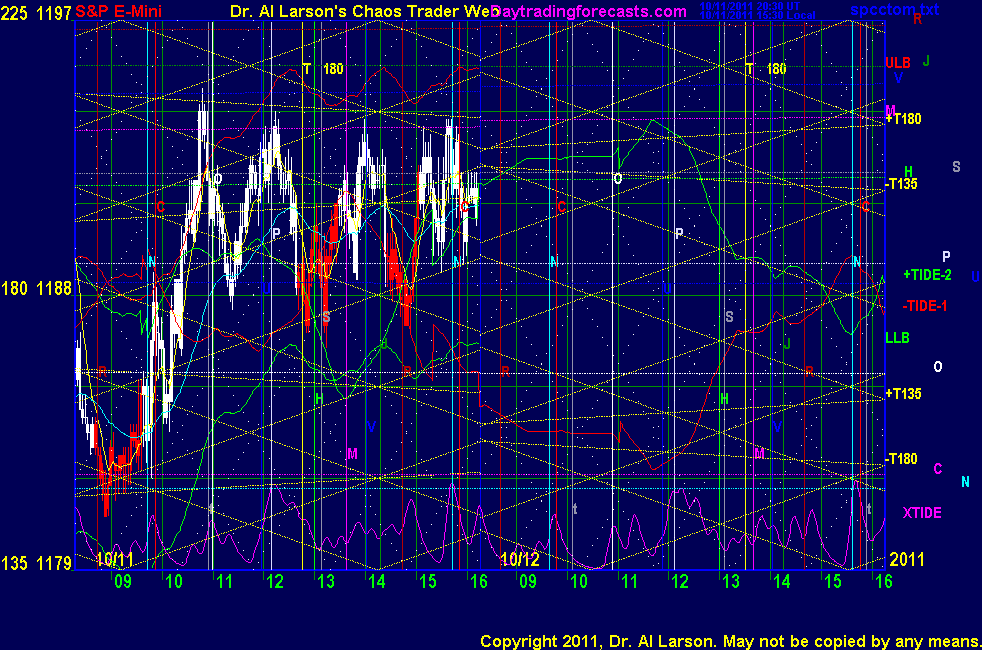Open the Daytradingforecasts.com link text
Viewport: 982px width, 650px height.
click(x=589, y=11)
